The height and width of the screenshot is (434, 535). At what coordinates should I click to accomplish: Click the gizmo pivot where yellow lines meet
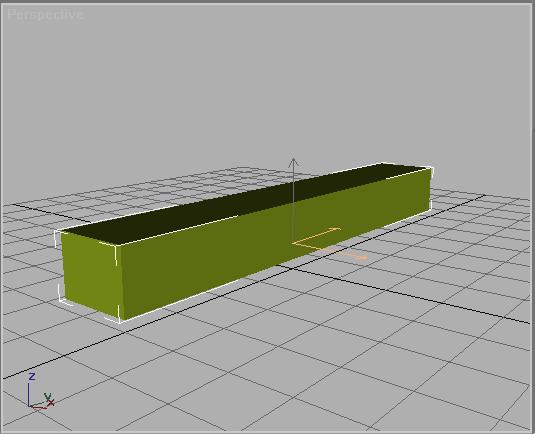point(293,243)
